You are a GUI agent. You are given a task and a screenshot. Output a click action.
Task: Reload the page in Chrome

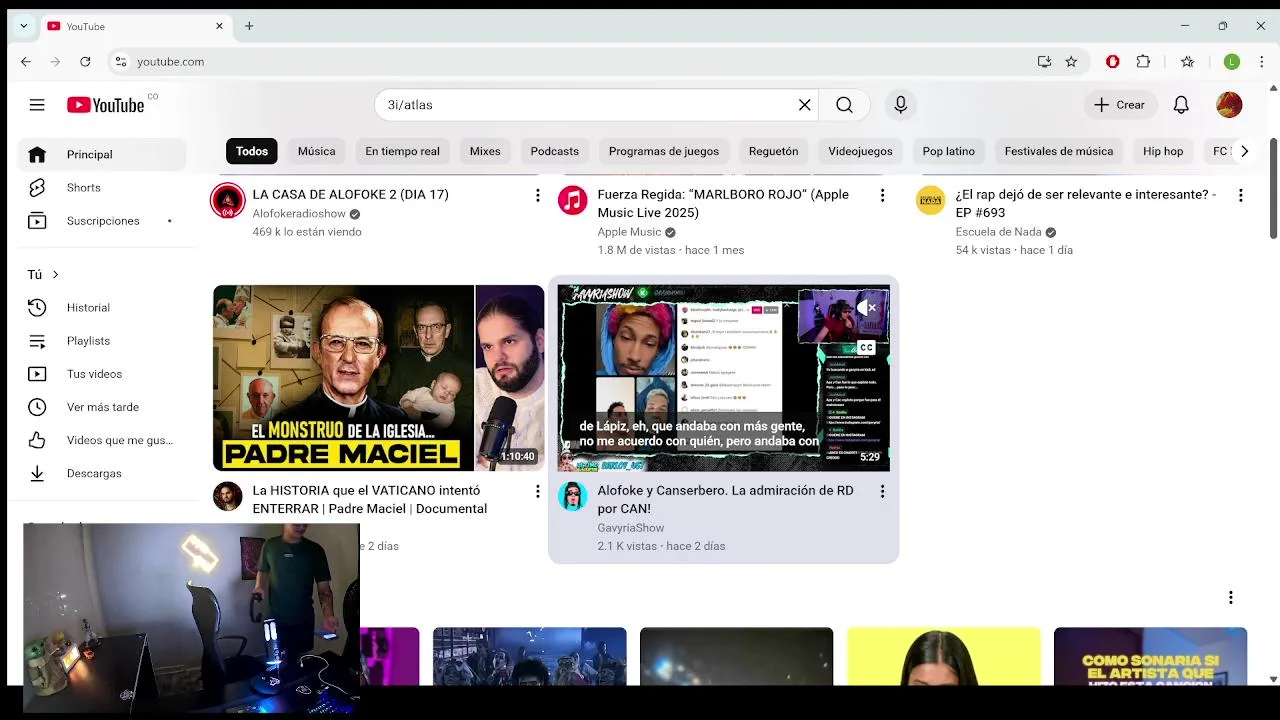[85, 62]
